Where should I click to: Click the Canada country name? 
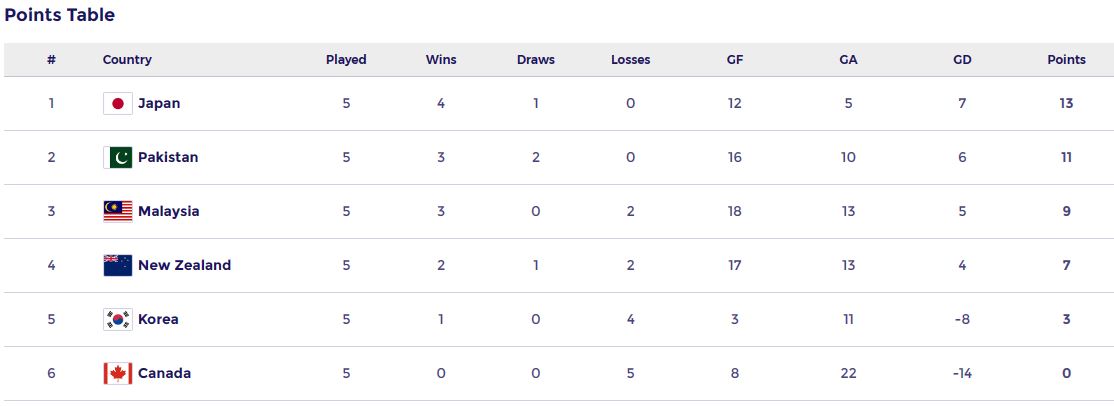(164, 373)
